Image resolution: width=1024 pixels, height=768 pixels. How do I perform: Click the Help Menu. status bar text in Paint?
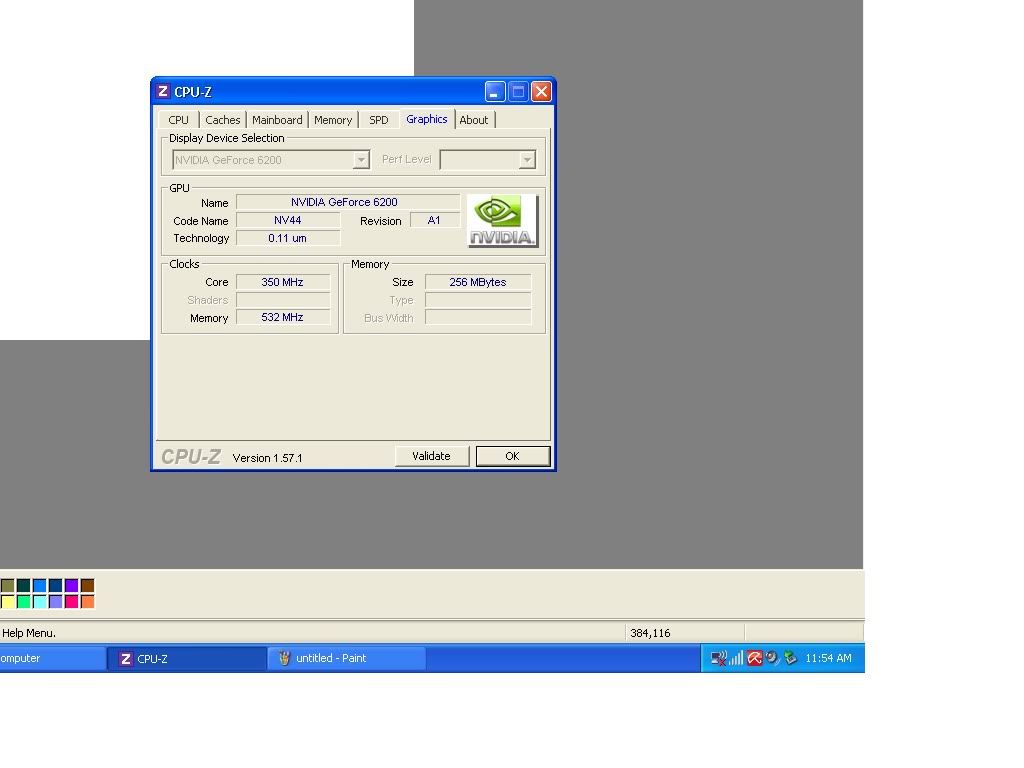tap(29, 633)
